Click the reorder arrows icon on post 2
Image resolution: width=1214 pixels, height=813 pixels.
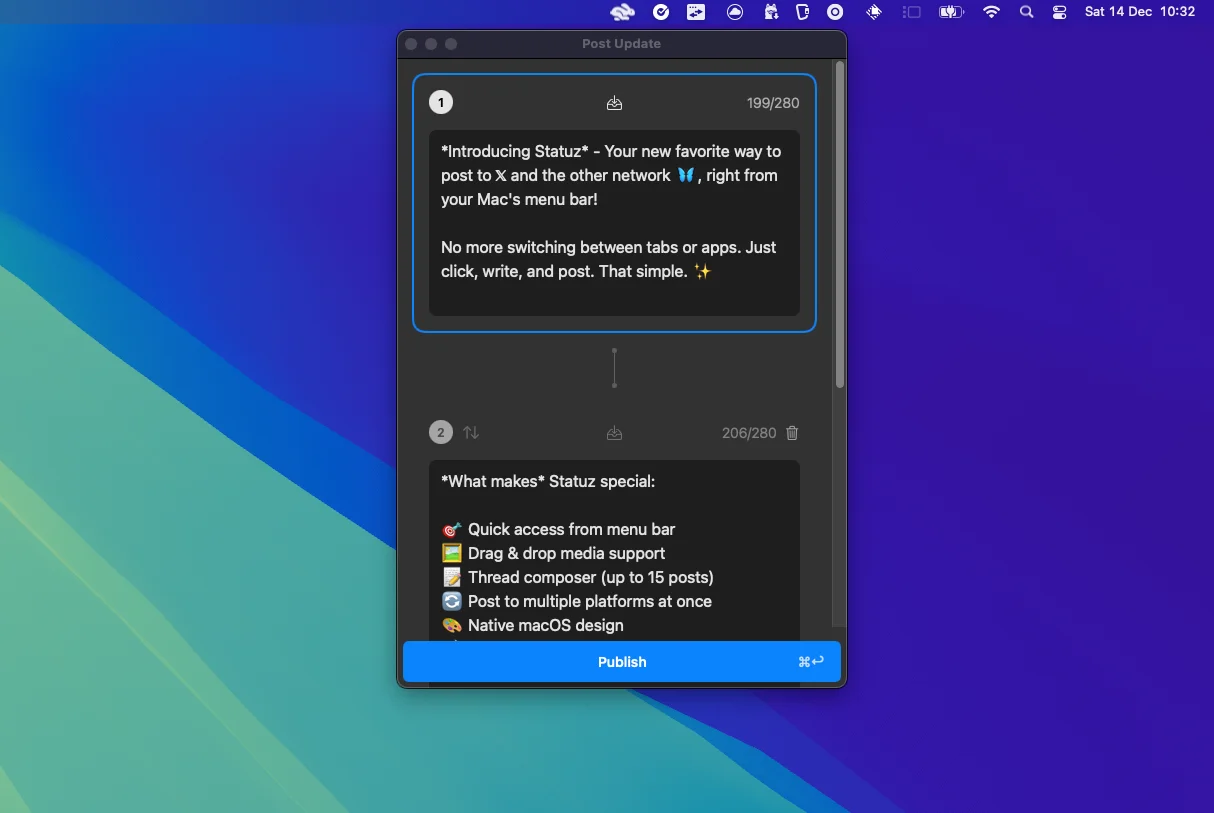[x=471, y=433]
